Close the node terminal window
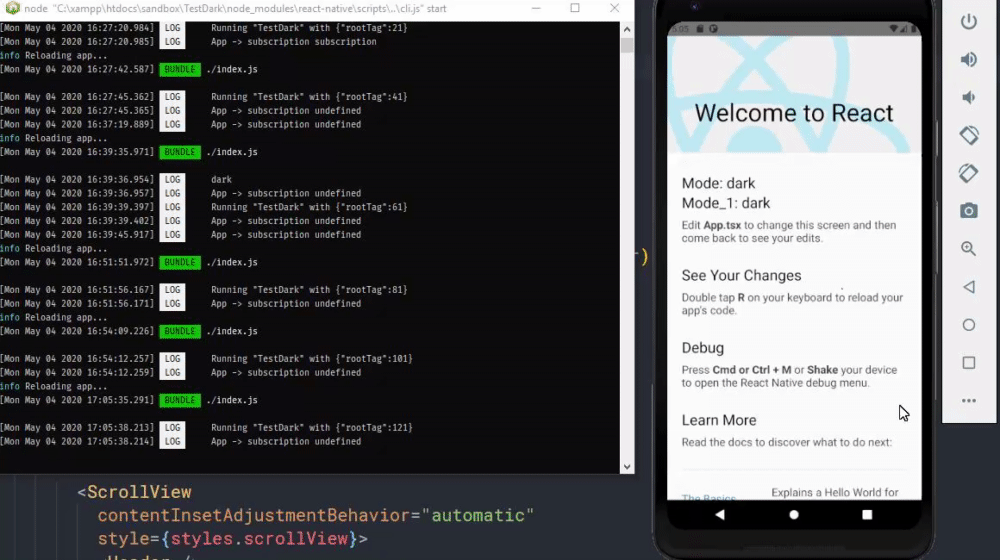This screenshot has height=560, width=1000. (x=614, y=8)
